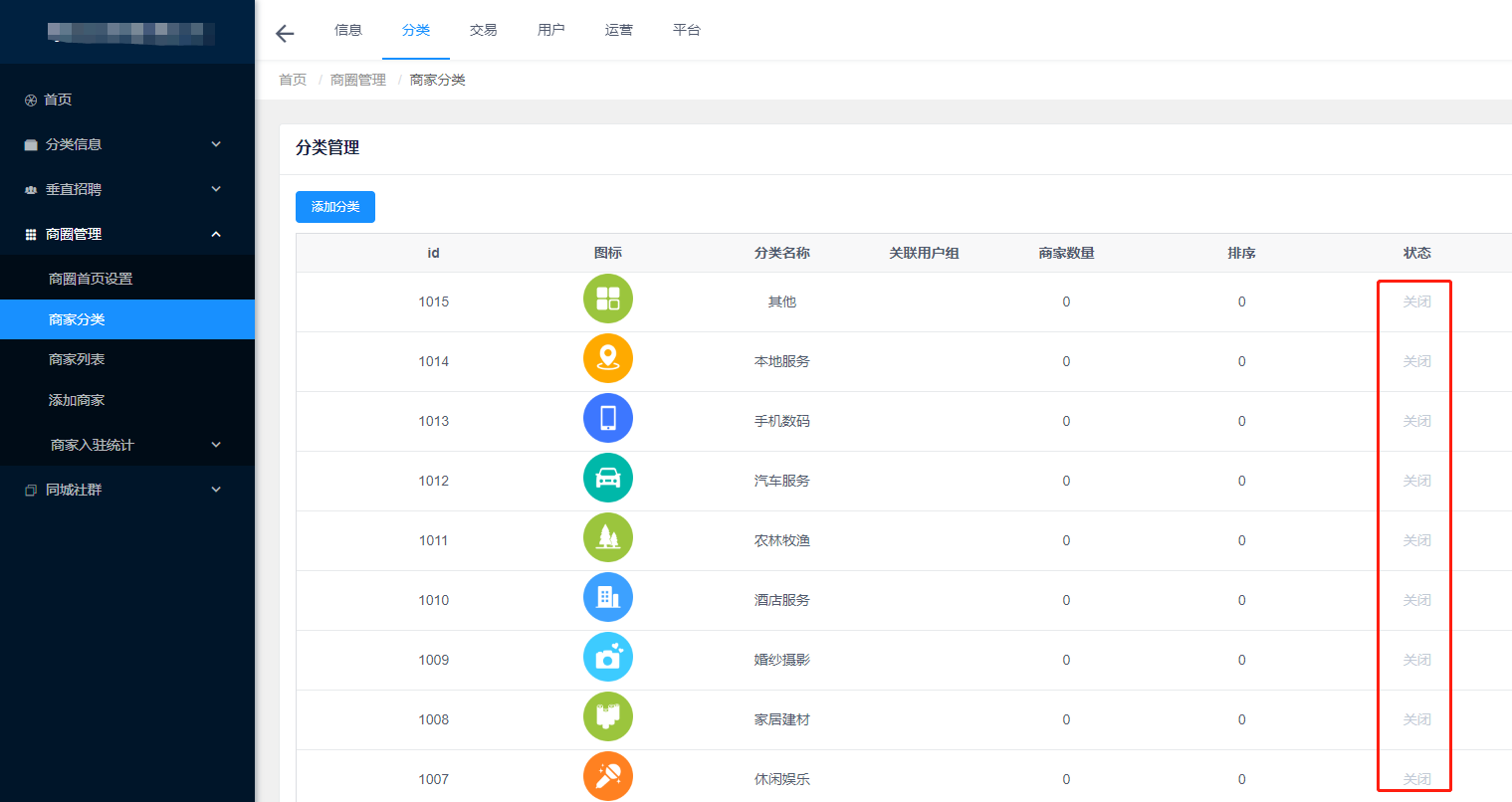Click the 首页 home icon in the sidebar
Screen dimensions: 1512x802
click(31, 100)
